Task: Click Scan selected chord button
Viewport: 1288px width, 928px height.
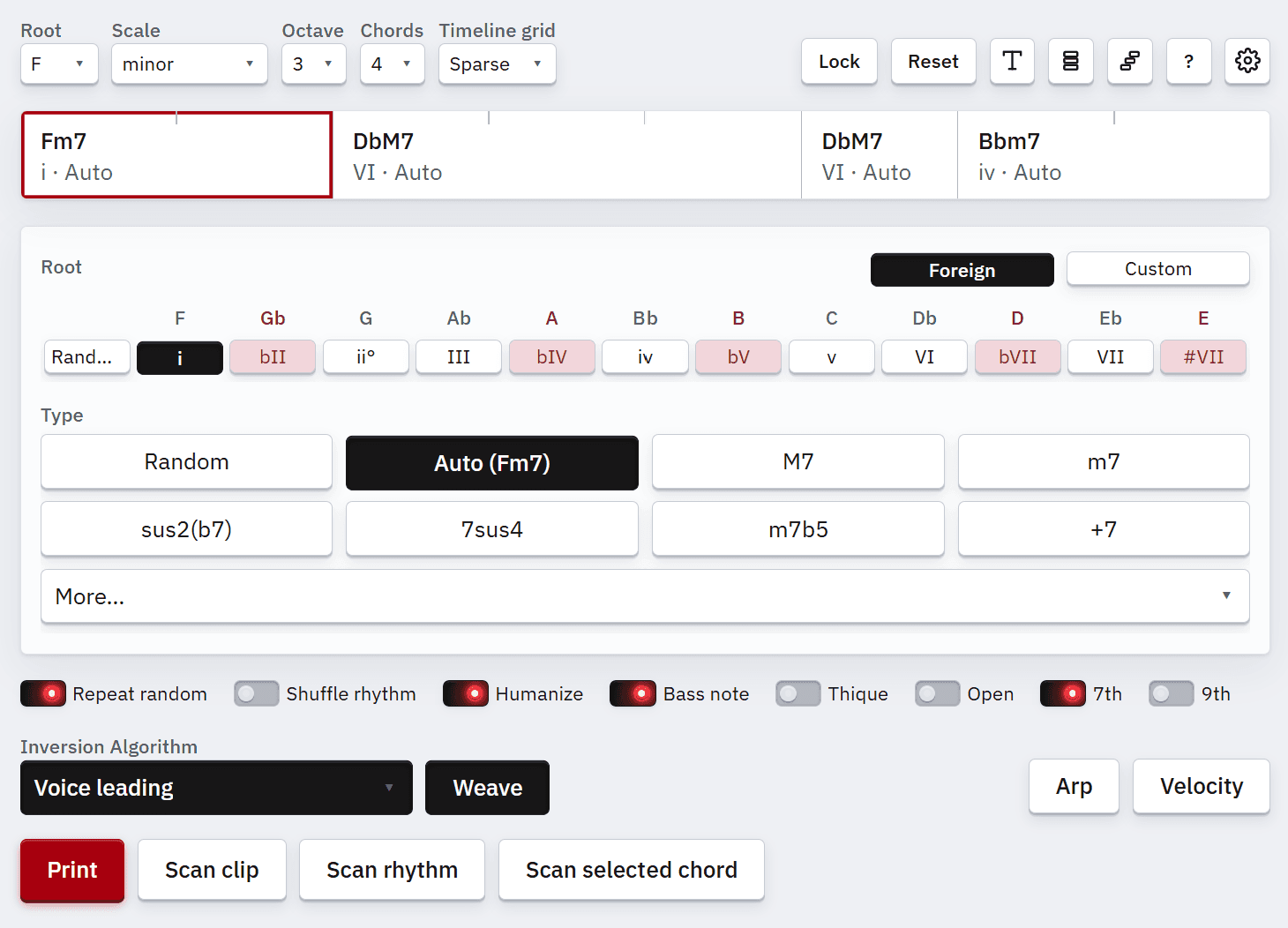Action: pos(632,870)
